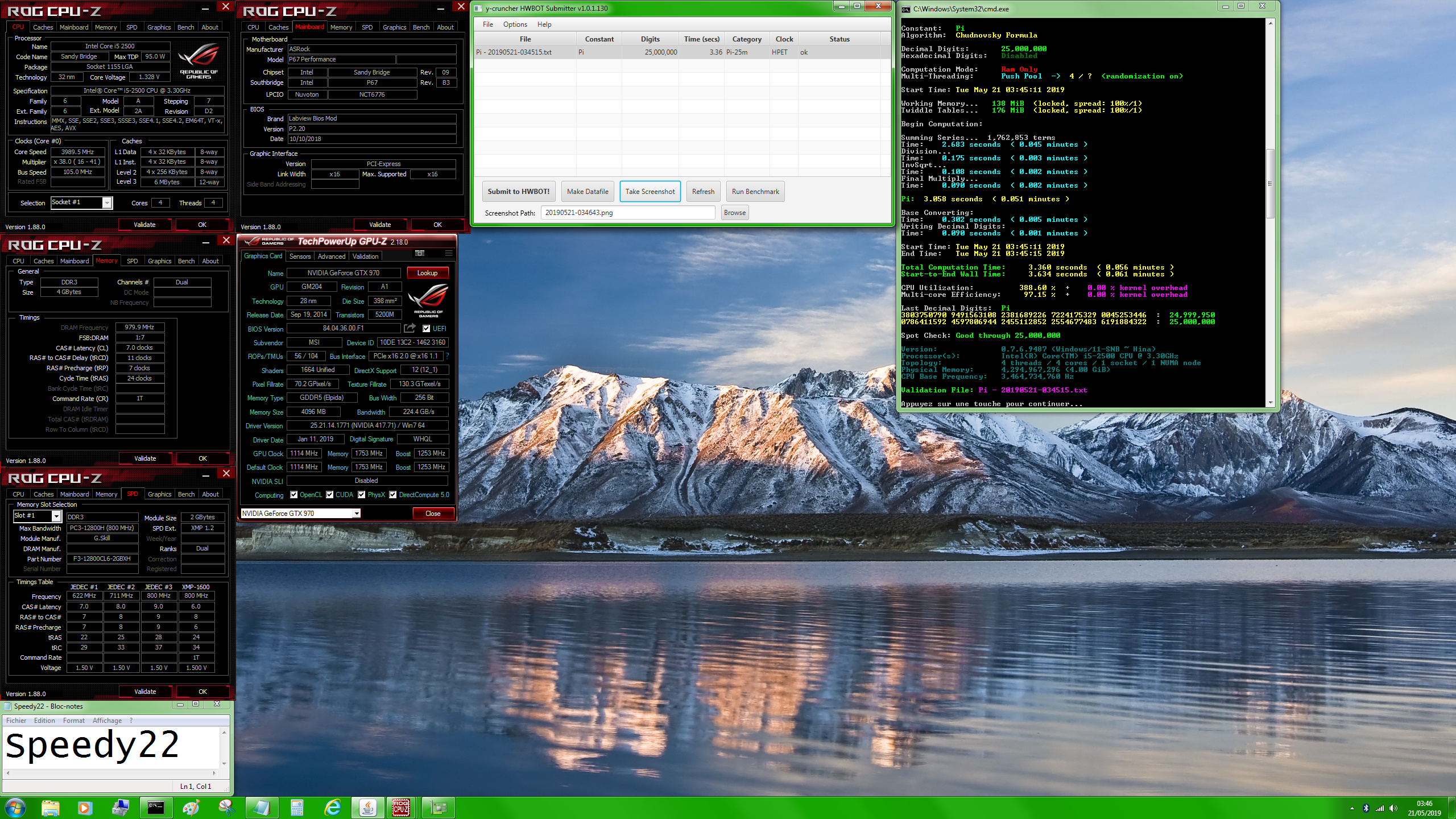This screenshot has height=819, width=1456.
Task: Click the PCIe bus interface question mark icon
Action: tap(447, 356)
